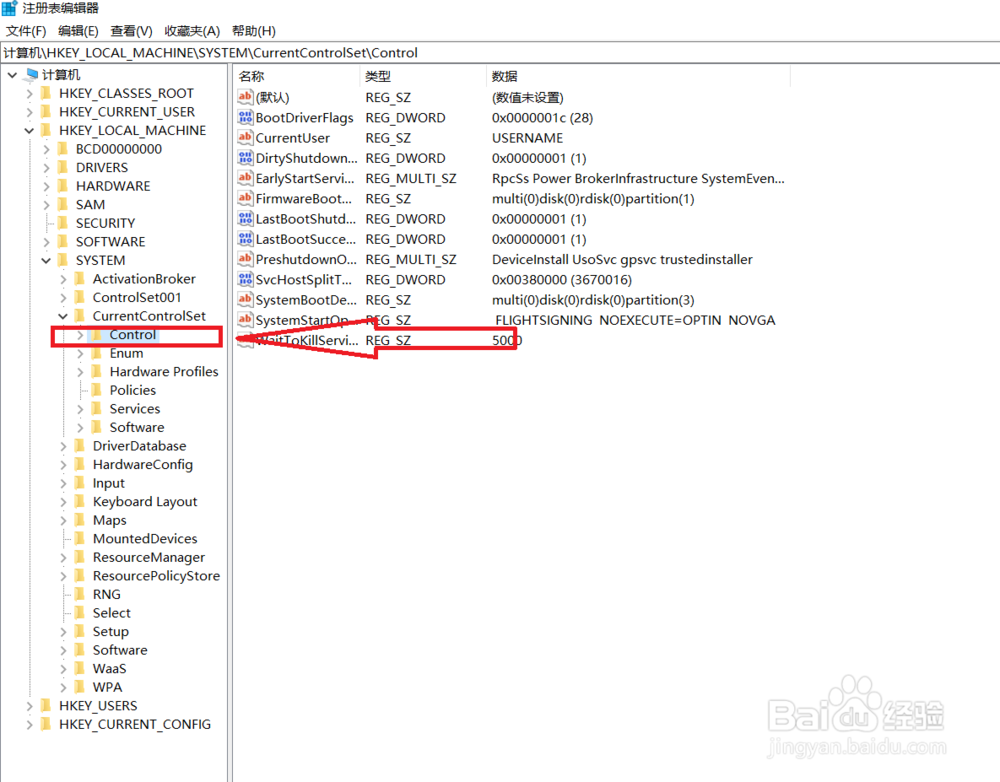Viewport: 1000px width, 782px height.
Task: Select the SystemStartOp... value name
Action: tap(304, 320)
